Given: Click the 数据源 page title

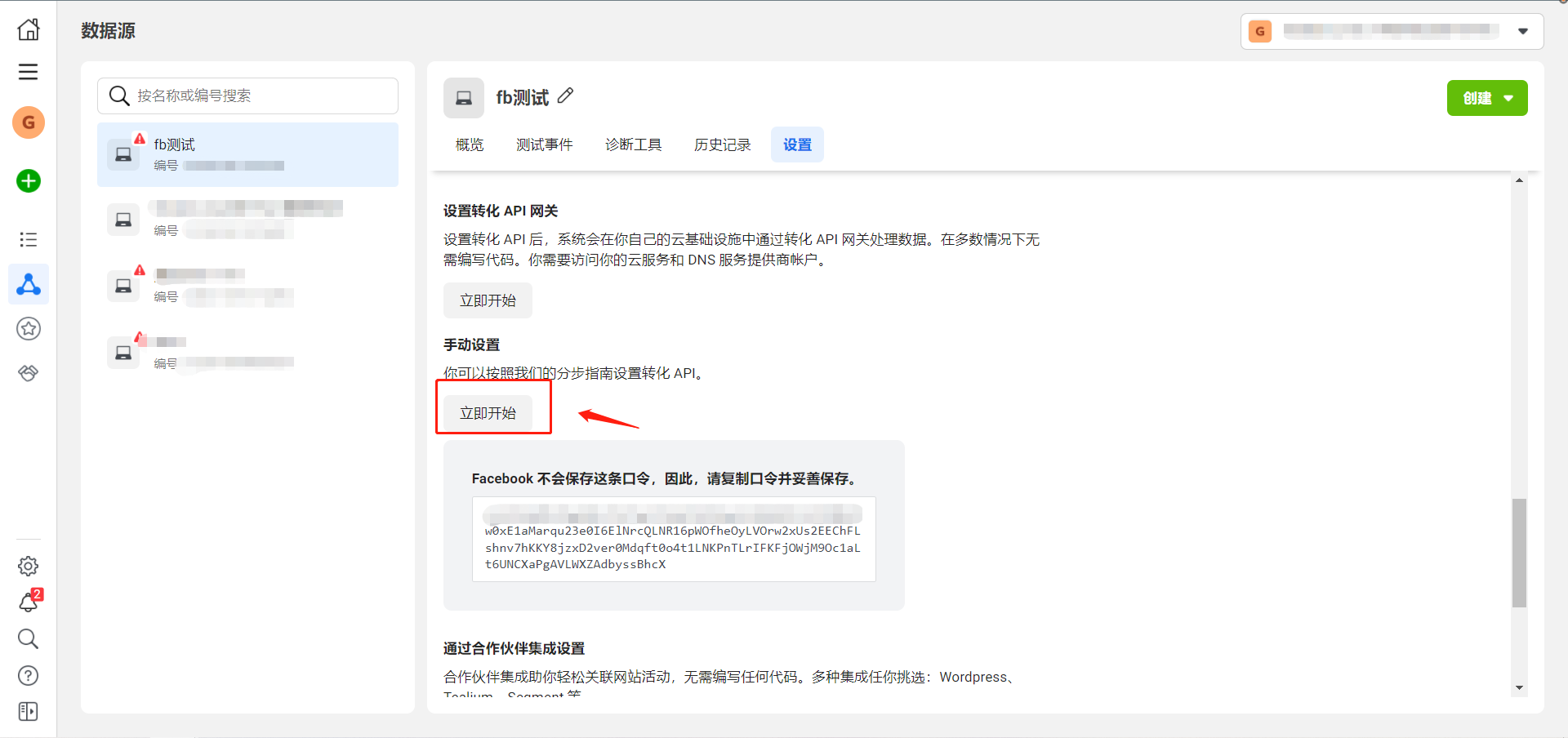Looking at the screenshot, I should tap(108, 31).
